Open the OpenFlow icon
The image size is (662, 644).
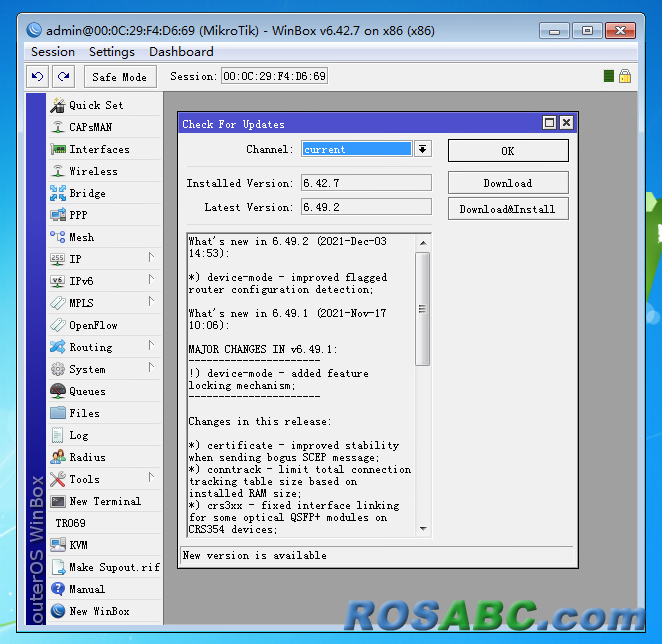[x=58, y=325]
